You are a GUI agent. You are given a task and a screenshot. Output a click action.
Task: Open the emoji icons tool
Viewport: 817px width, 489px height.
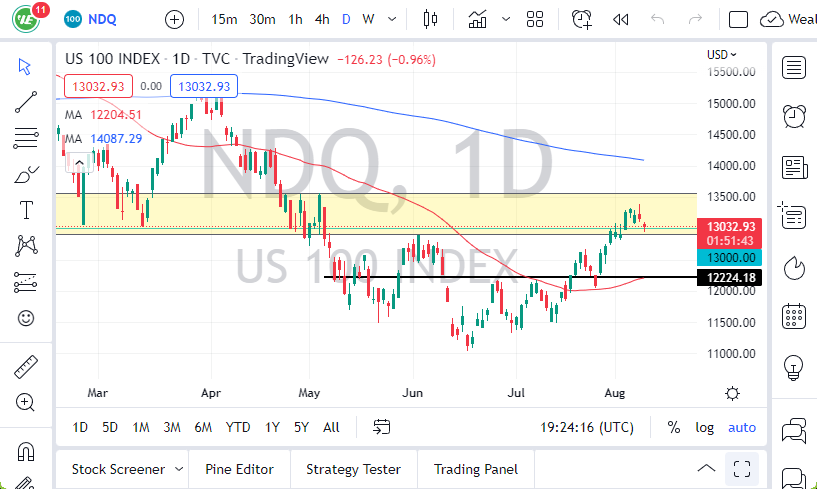26,319
